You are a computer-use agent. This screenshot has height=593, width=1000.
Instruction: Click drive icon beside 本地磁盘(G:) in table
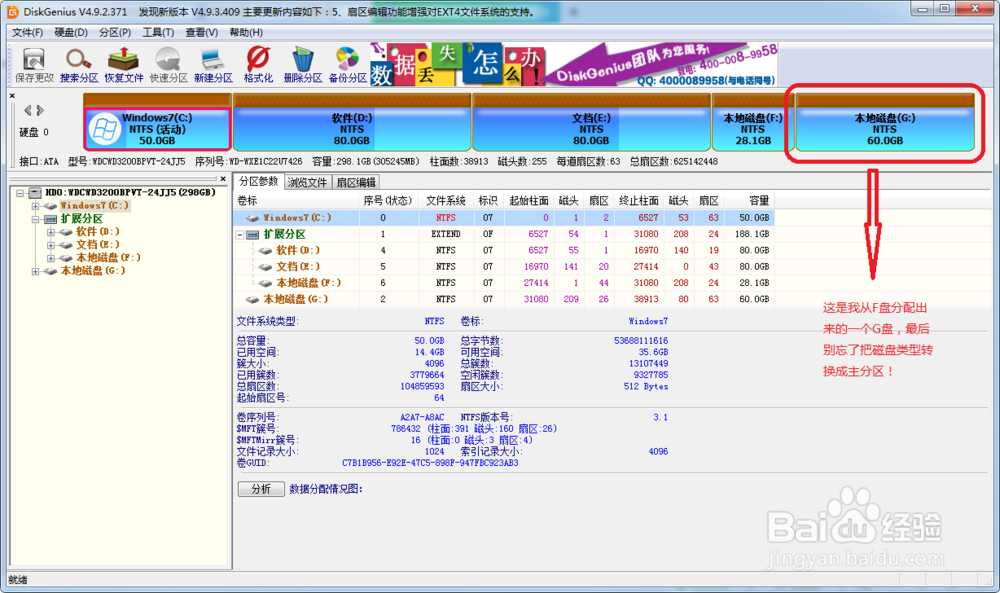[253, 300]
